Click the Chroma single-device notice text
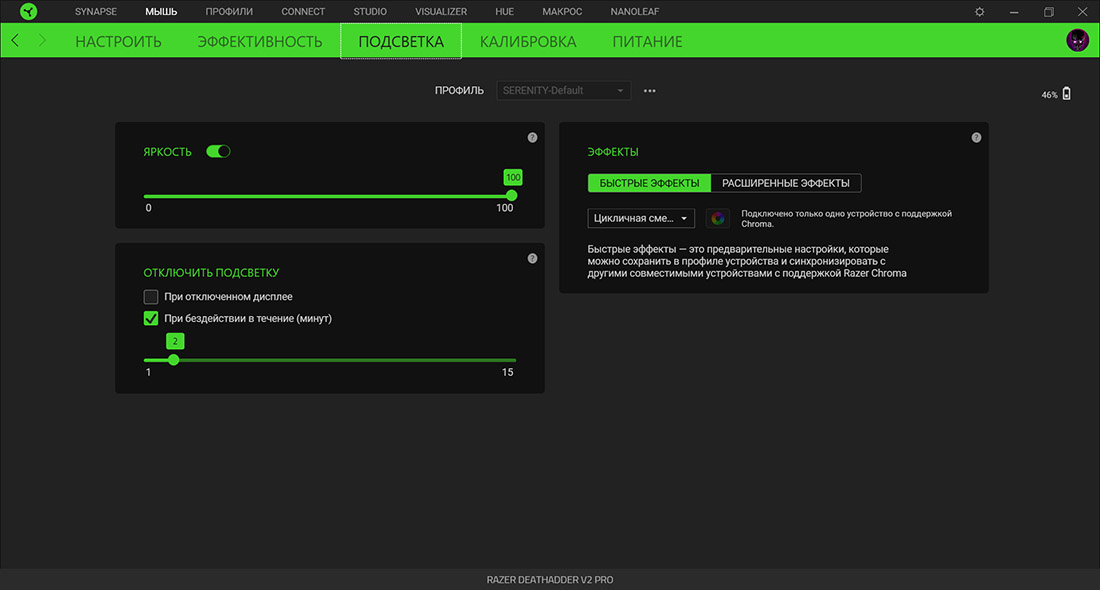 tap(847, 219)
